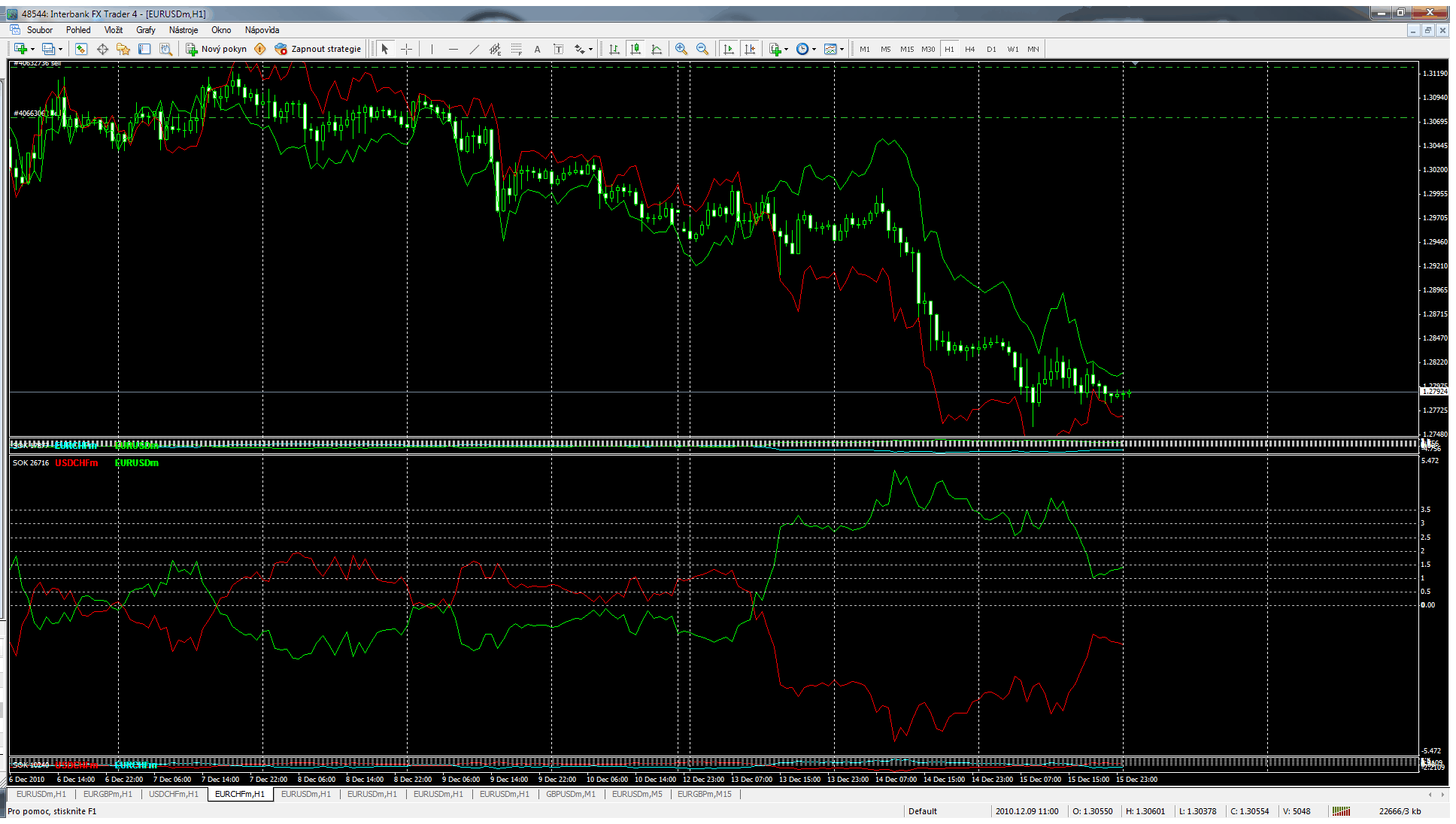The width and height of the screenshot is (1456, 824).
Task: Toggle the chart auto scroll button
Action: [x=728, y=49]
